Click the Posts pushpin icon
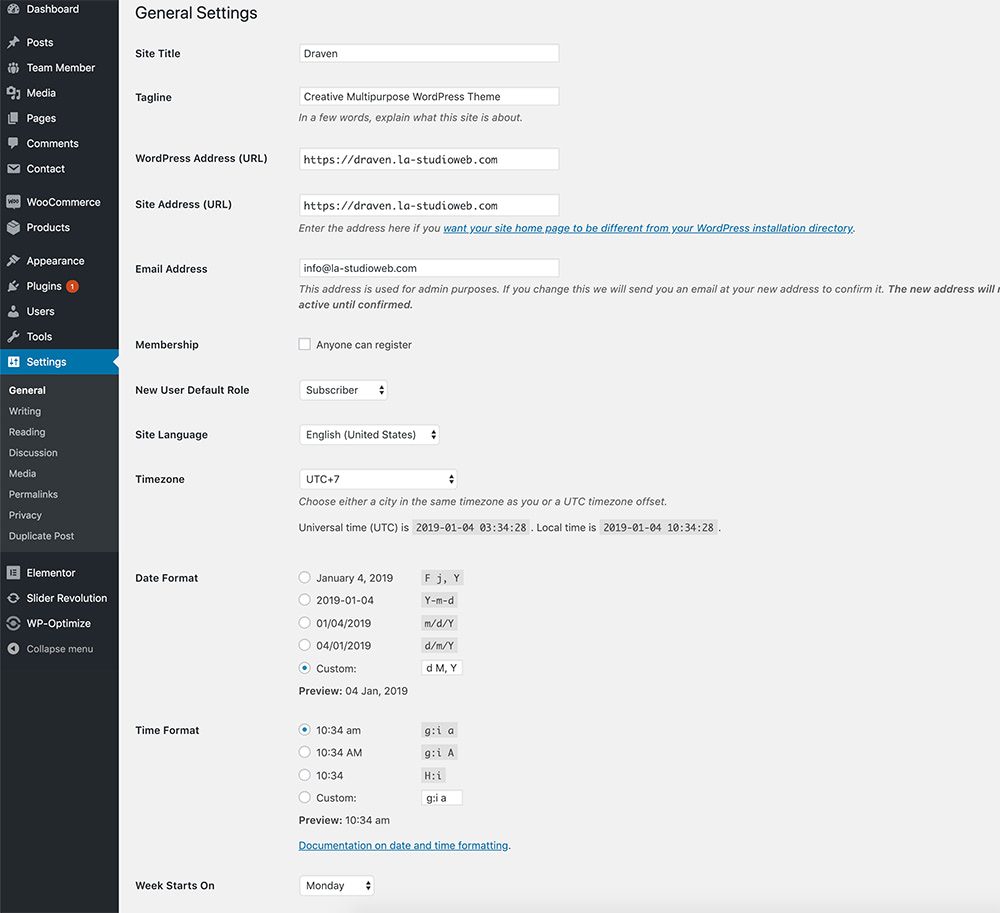The height and width of the screenshot is (913, 1000). 13,43
